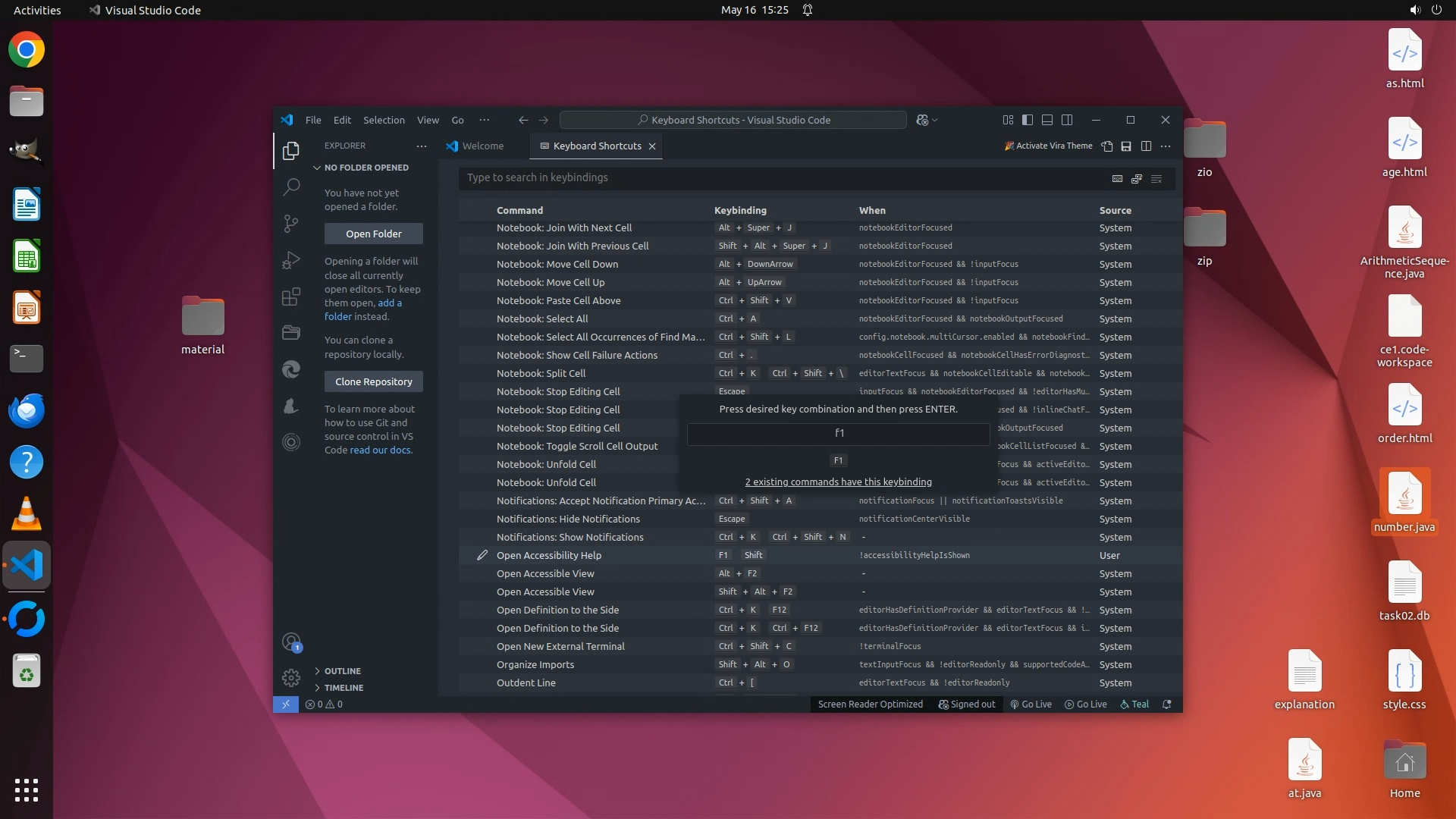
Task: Toggle the bottom Panel visibility
Action: pos(1047,120)
